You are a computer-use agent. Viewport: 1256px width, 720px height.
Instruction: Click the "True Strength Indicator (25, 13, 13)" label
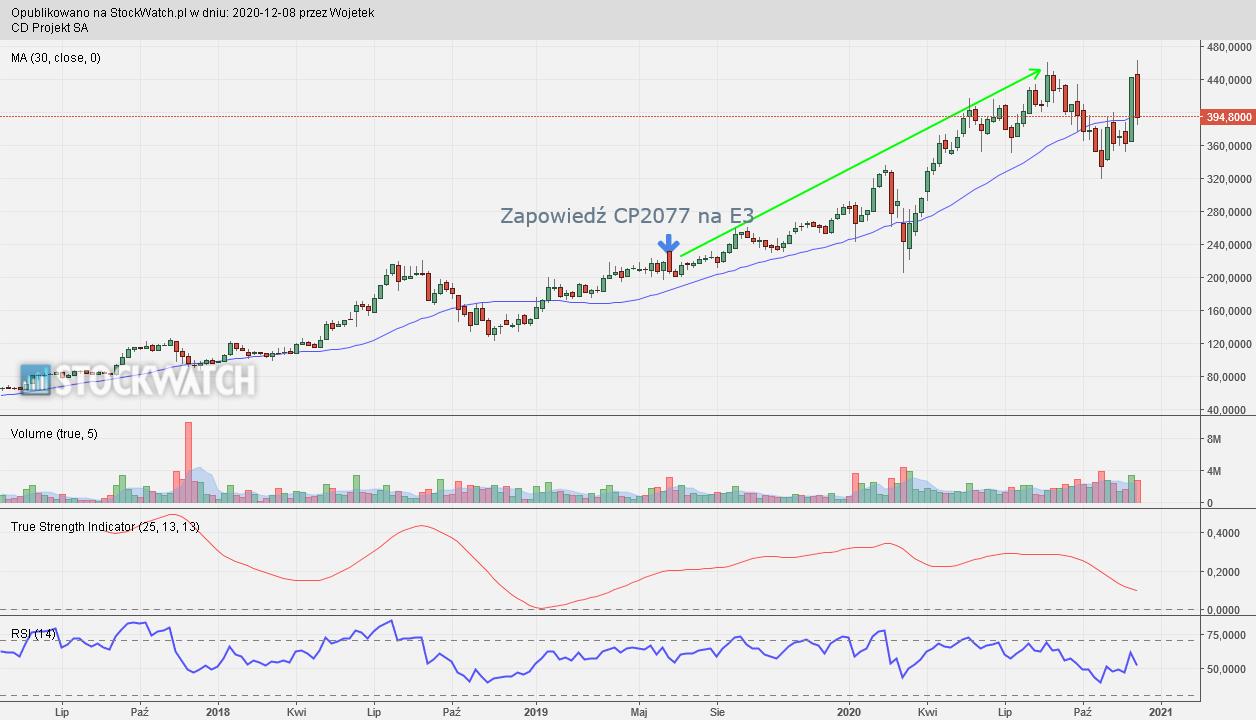(x=105, y=526)
